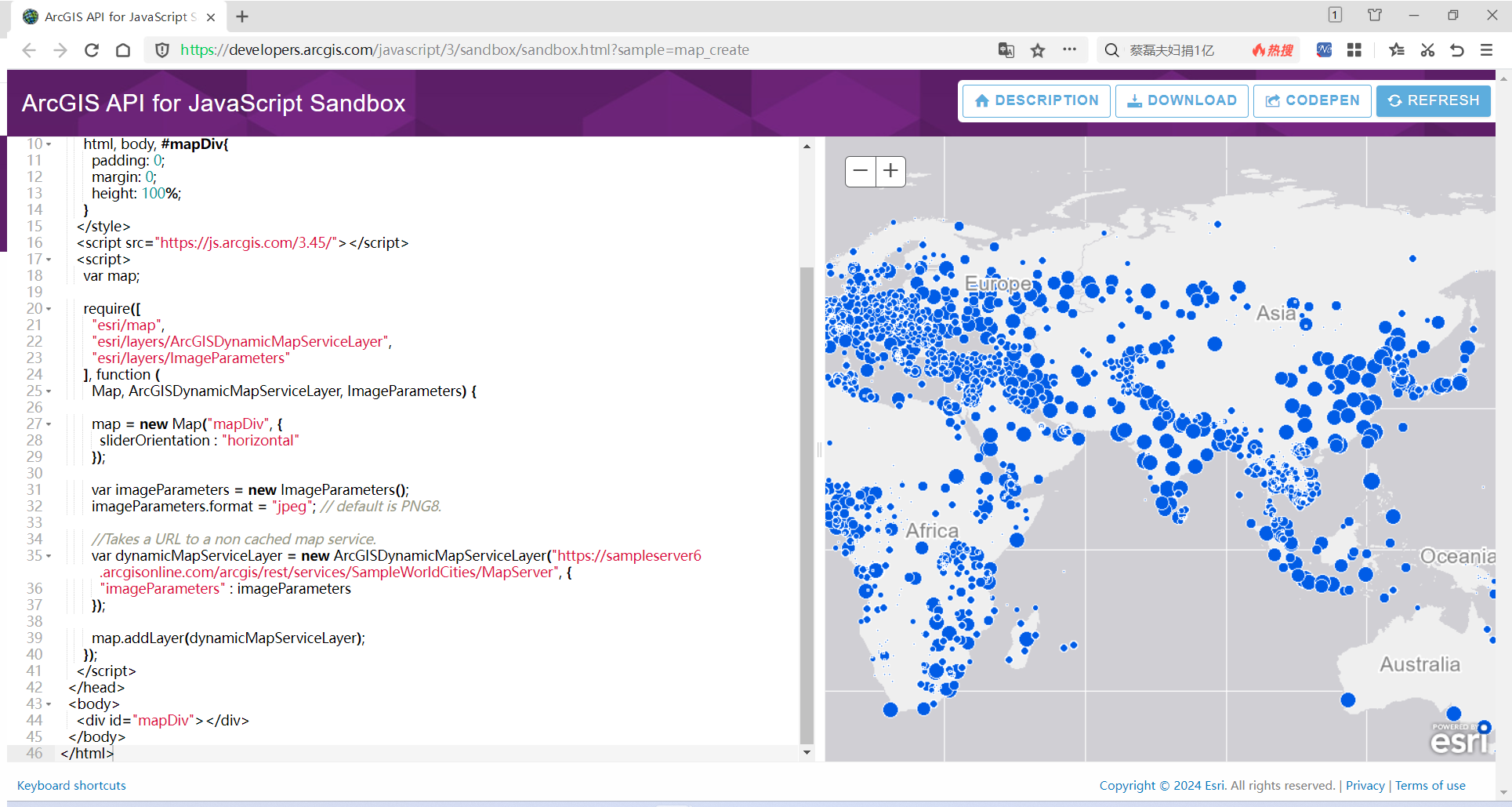Collapse code fold at line 20
The width and height of the screenshot is (1512, 807).
pyautogui.click(x=49, y=309)
